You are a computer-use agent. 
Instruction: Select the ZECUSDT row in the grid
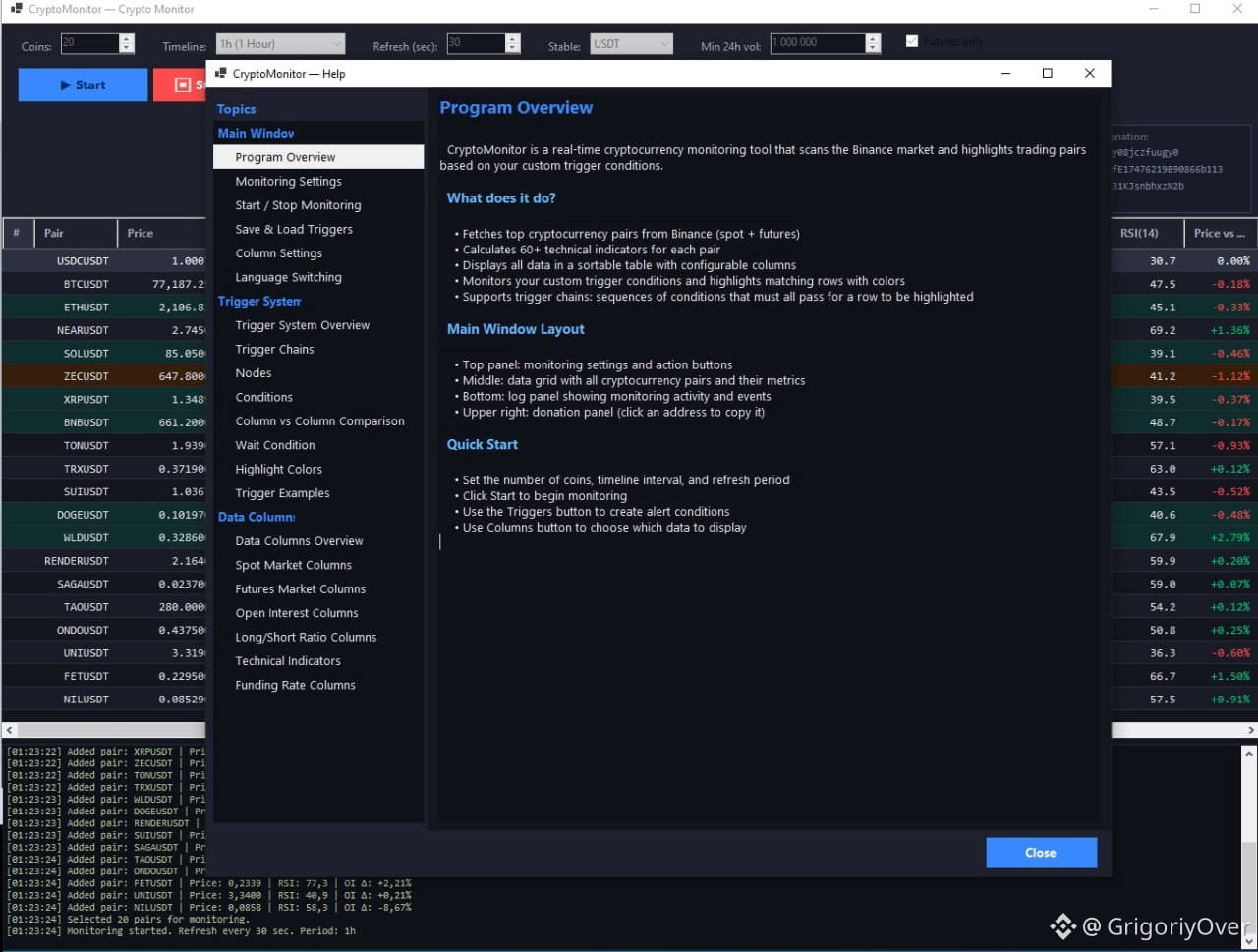tap(103, 376)
